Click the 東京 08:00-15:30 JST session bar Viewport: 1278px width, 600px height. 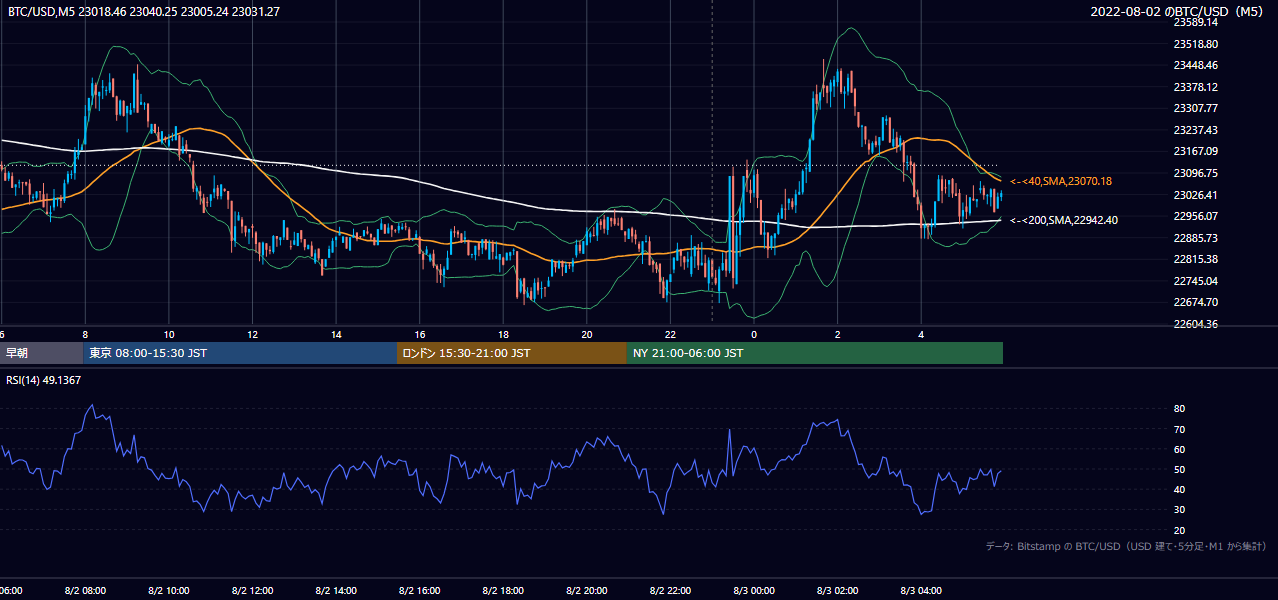click(240, 353)
